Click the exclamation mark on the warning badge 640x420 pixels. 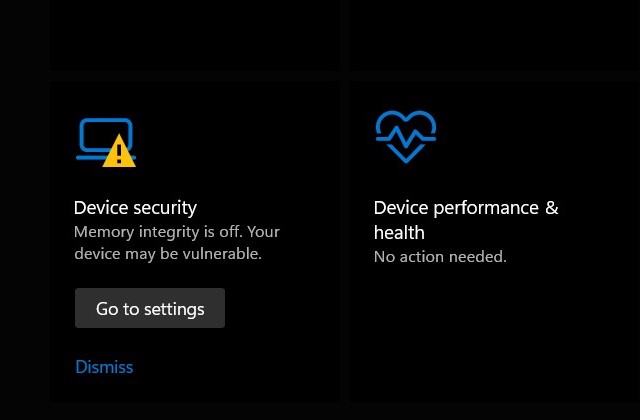point(119,153)
